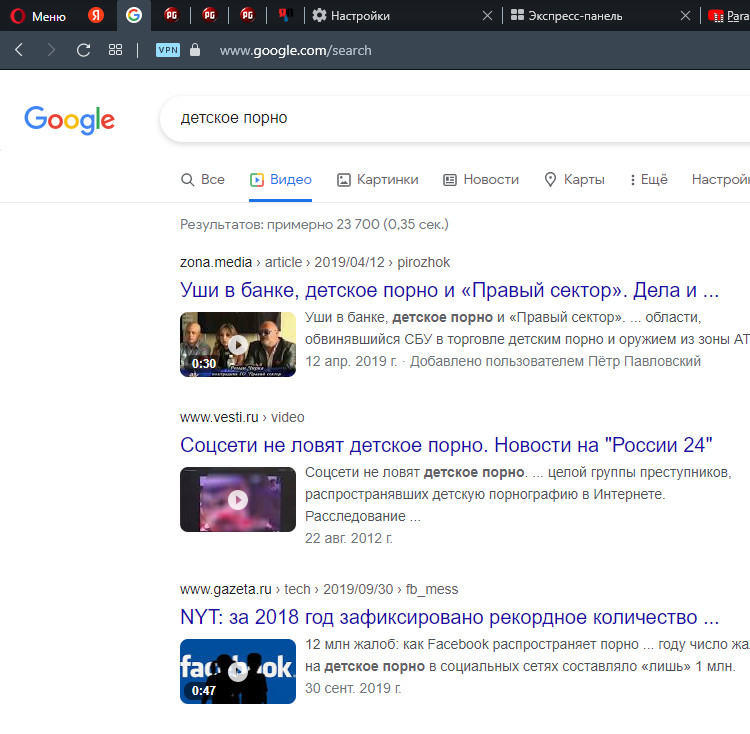
Task: Click the play icon beside Видео
Action: pyautogui.click(x=257, y=180)
